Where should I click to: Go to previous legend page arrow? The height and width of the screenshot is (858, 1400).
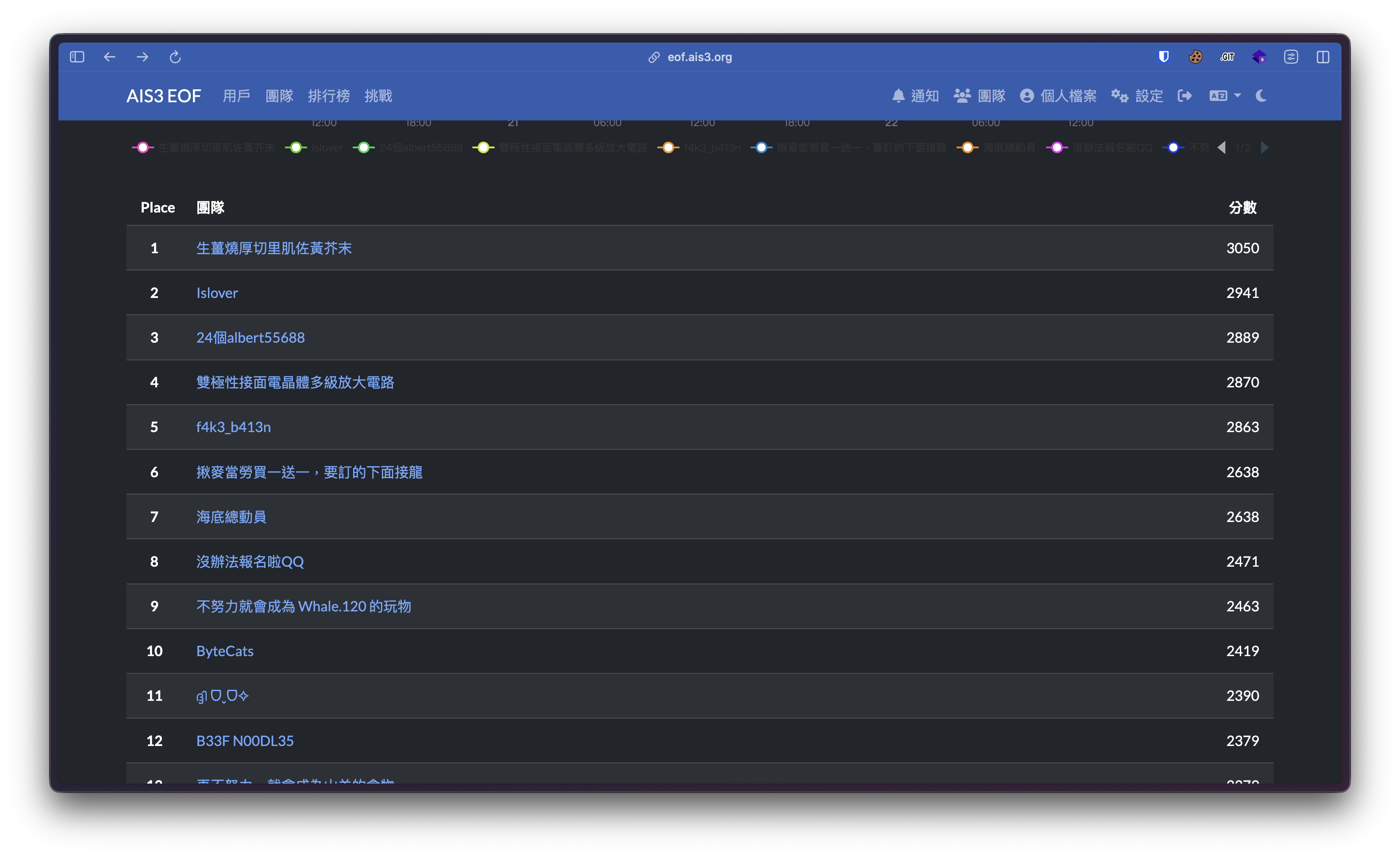point(1222,148)
